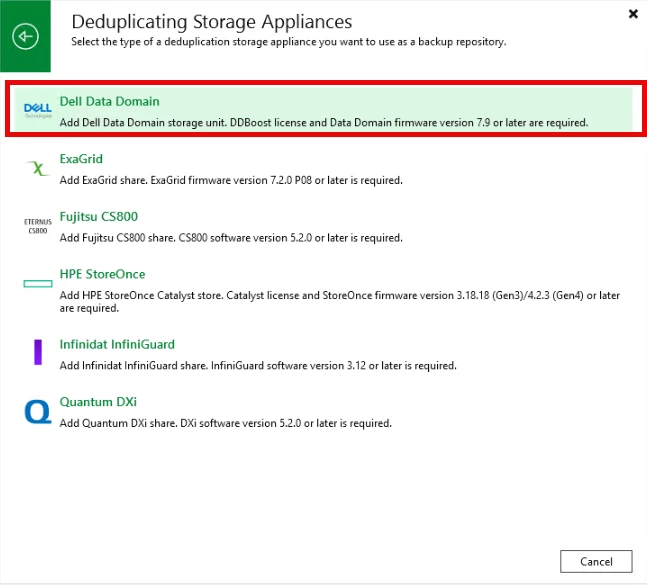Click the Quantum DXi software version text
Image resolution: width=647 pixels, height=585 pixels.
click(226, 423)
